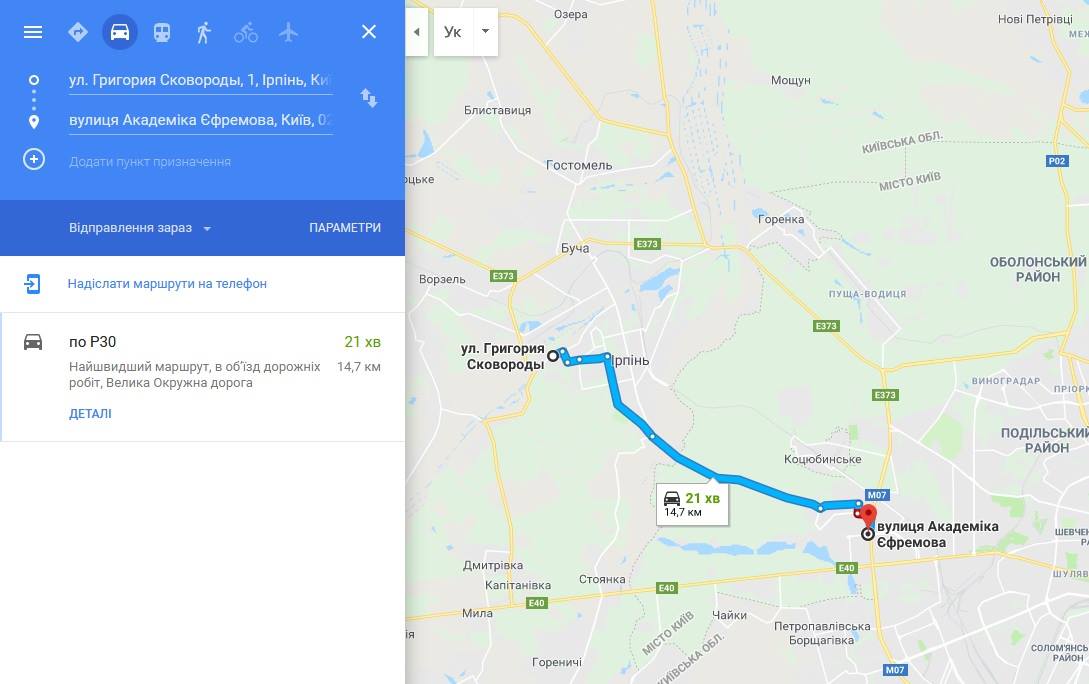Open the Ук language dropdown arrow
This screenshot has width=1089, height=684.
[485, 31]
